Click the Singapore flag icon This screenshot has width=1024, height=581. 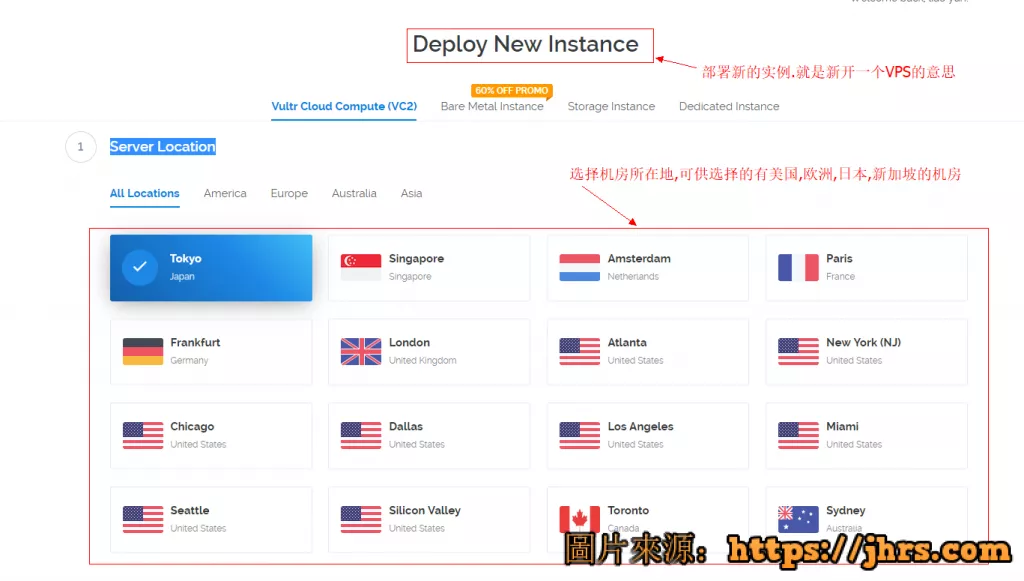click(x=360, y=267)
